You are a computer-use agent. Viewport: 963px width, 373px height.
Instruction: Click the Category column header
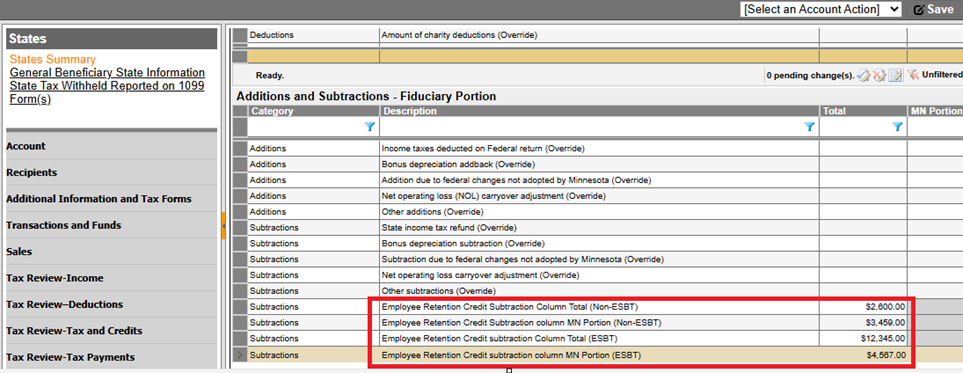(x=313, y=111)
